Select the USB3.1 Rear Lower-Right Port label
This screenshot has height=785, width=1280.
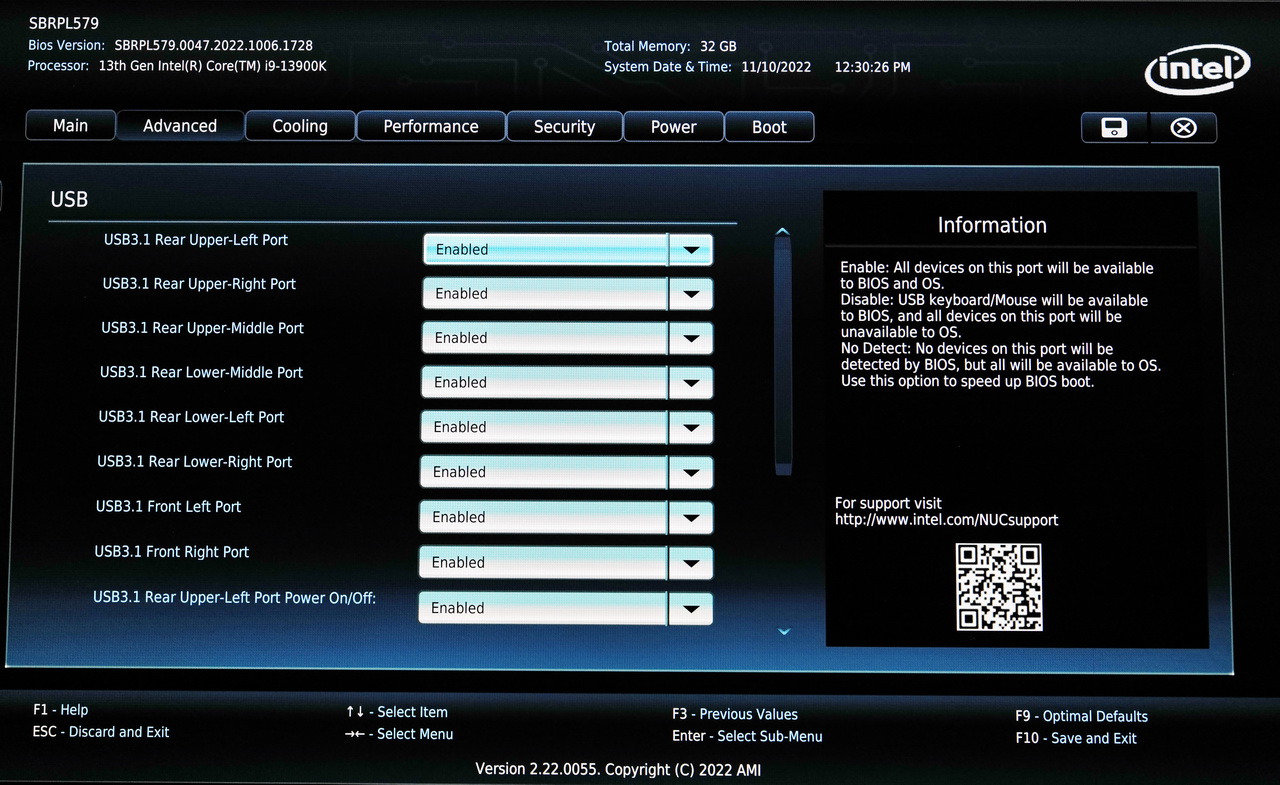point(195,462)
